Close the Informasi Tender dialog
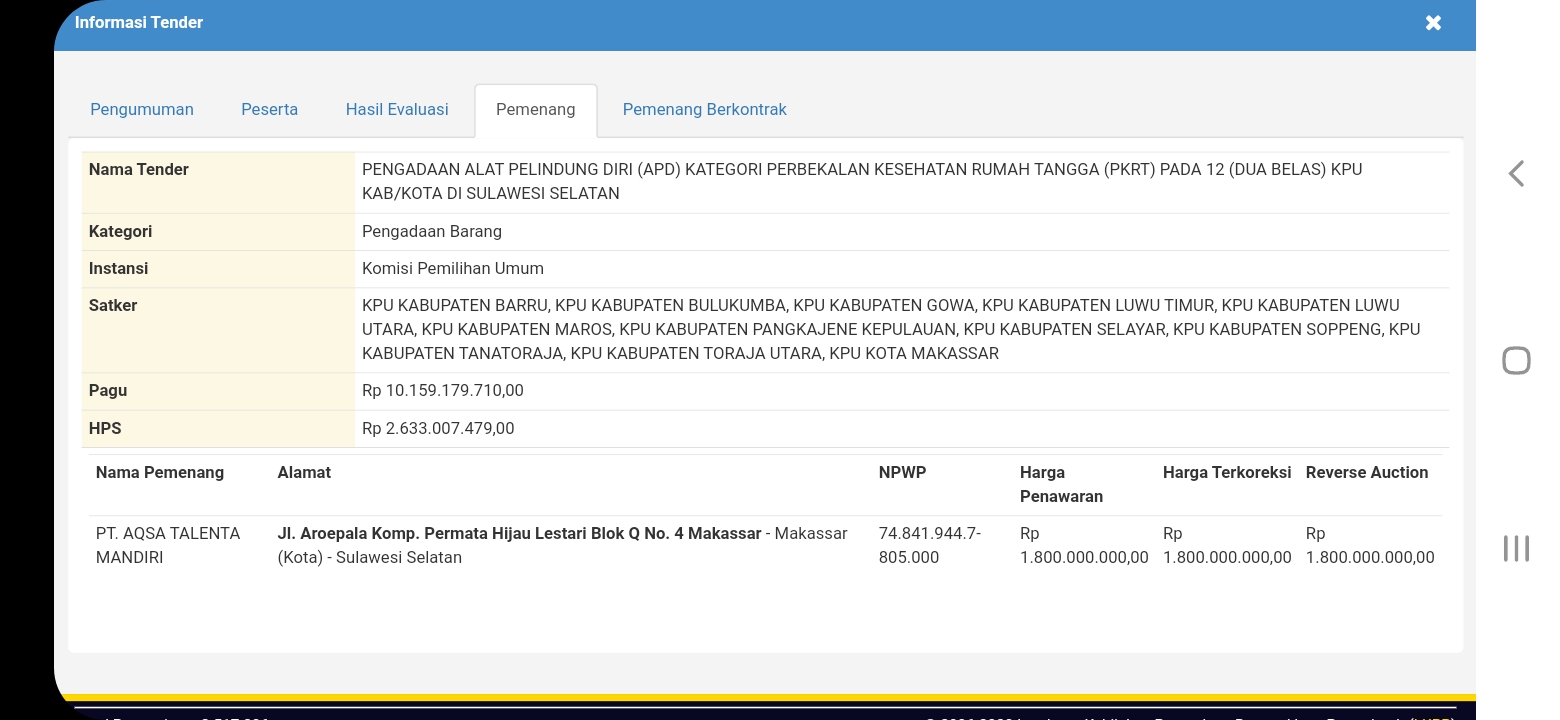Viewport: 1560px width, 720px height. point(1433,23)
